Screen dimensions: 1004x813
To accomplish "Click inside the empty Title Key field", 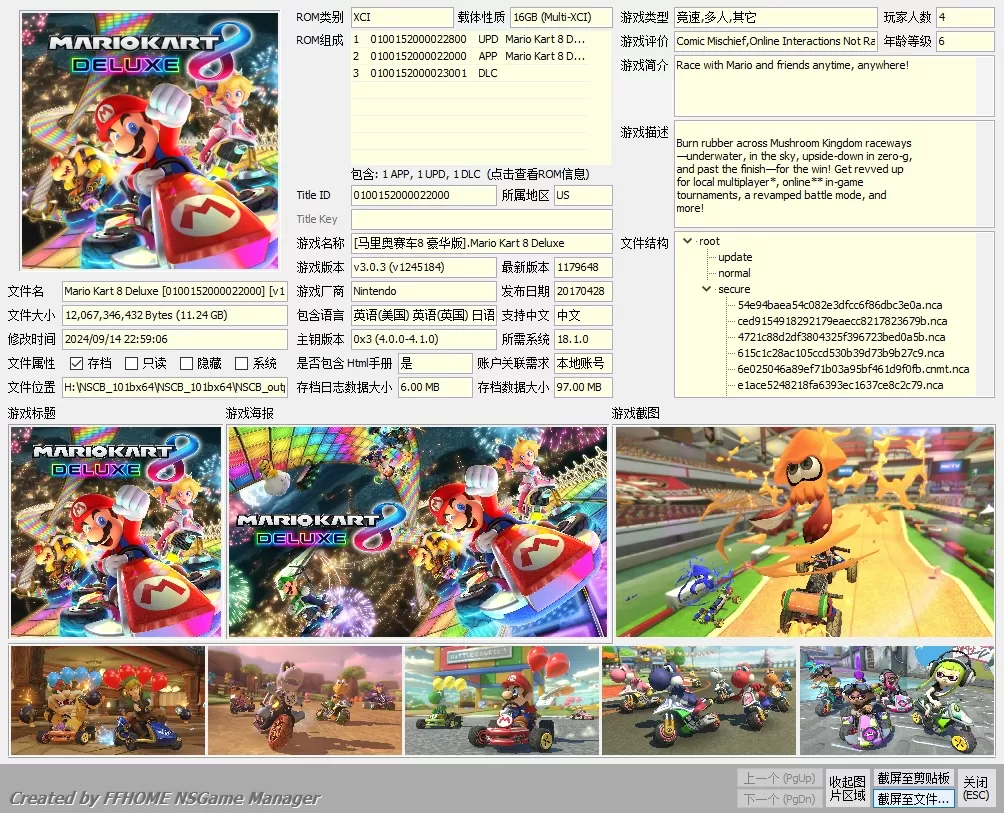I will (485, 220).
